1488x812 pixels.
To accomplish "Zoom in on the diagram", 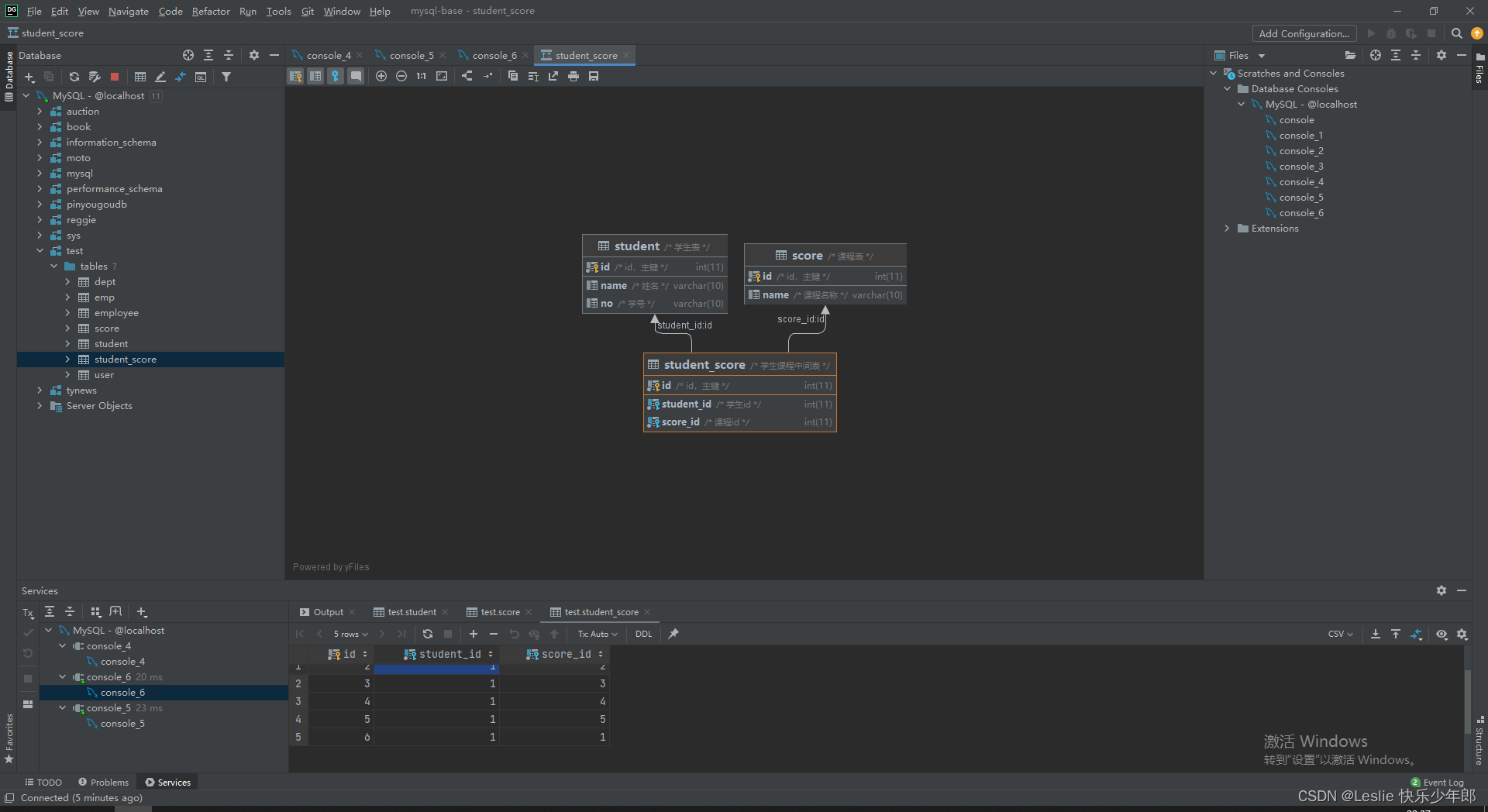I will [x=381, y=76].
